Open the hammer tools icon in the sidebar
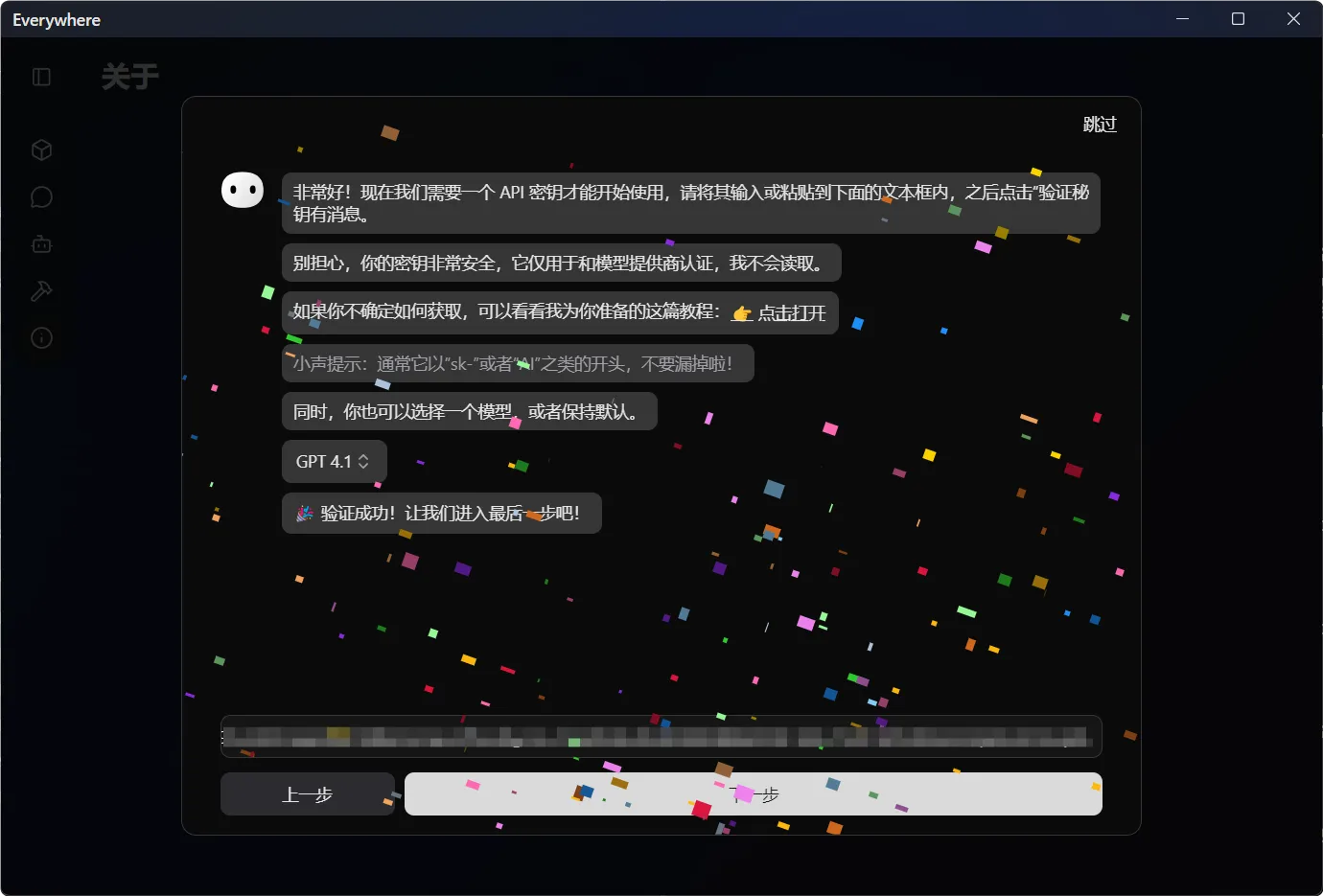Image resolution: width=1323 pixels, height=896 pixels. tap(41, 291)
